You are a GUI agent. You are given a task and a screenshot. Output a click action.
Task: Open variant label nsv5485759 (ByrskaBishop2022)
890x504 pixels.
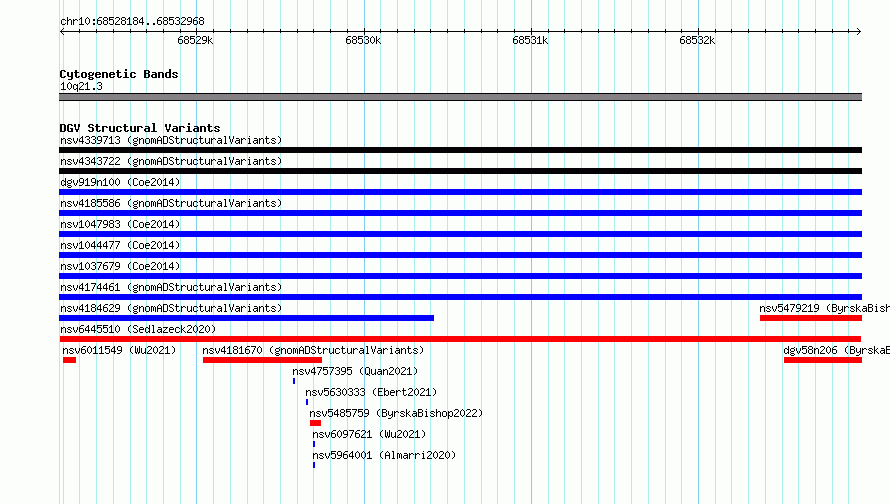(396, 413)
